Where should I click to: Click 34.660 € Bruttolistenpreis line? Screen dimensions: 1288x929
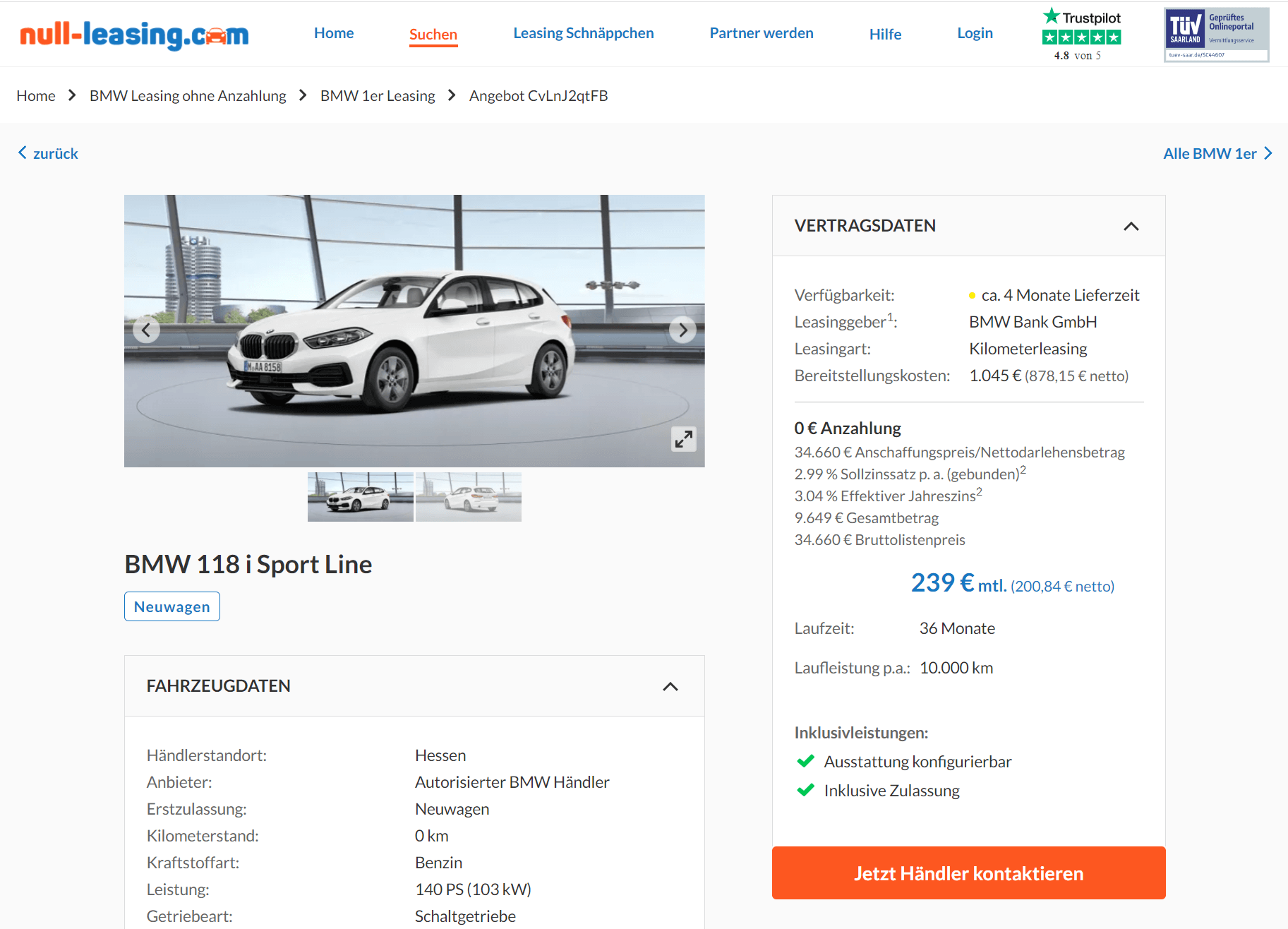click(880, 539)
